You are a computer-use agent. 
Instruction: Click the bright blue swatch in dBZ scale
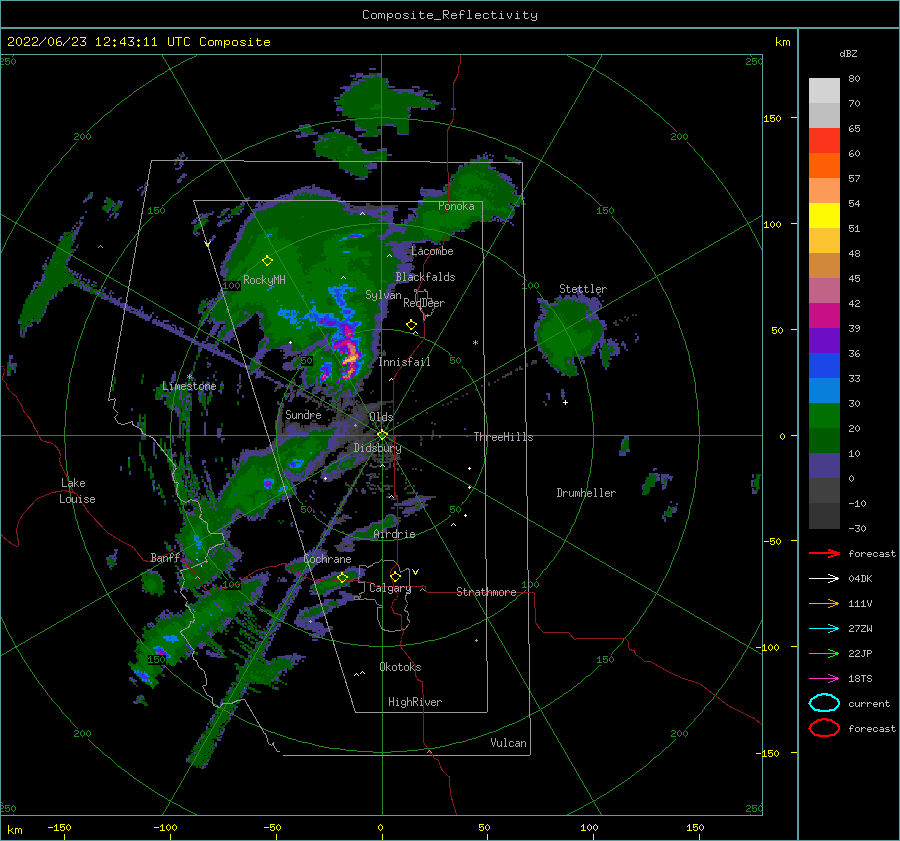(x=824, y=365)
